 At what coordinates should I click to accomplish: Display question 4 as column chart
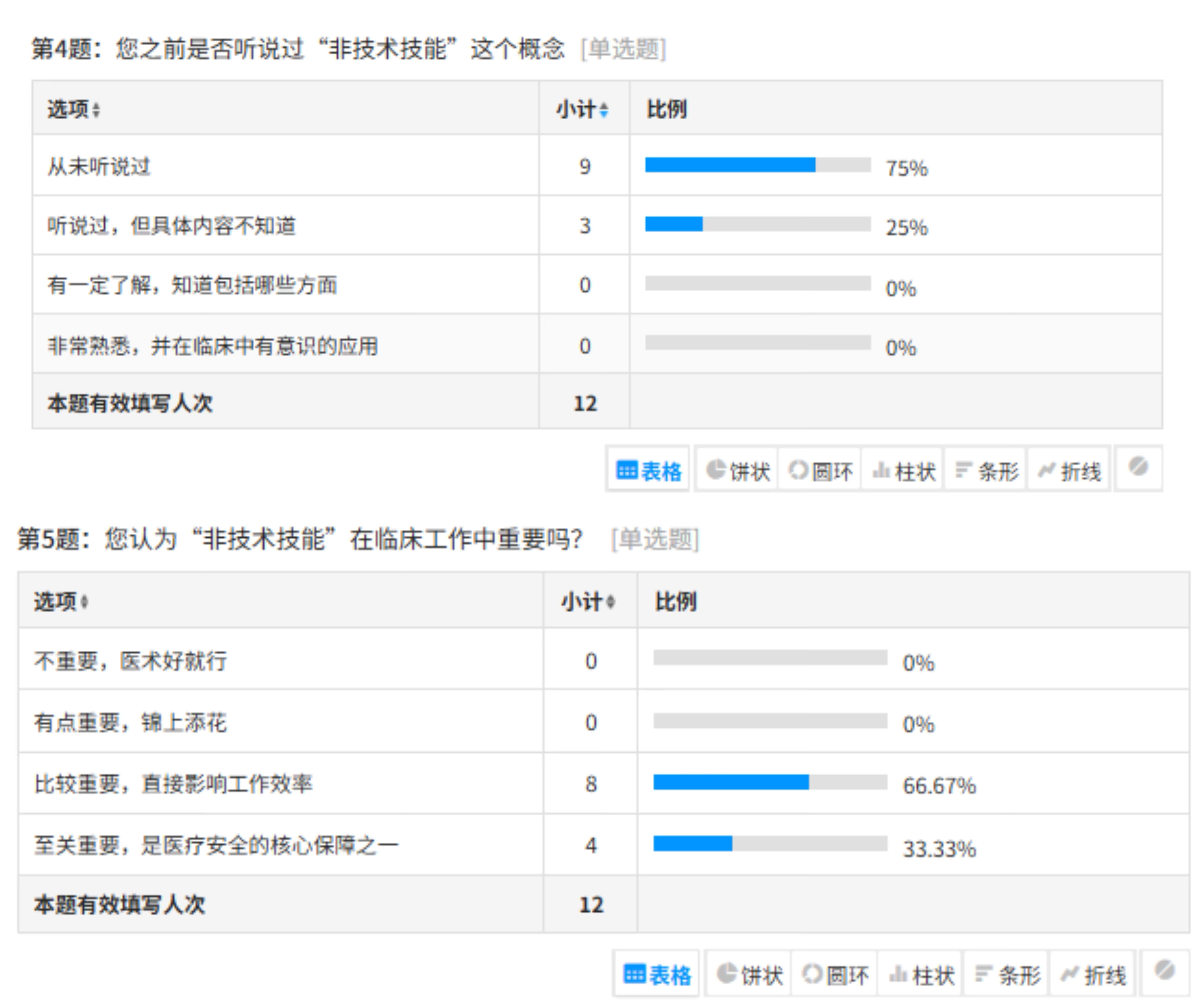pos(904,471)
